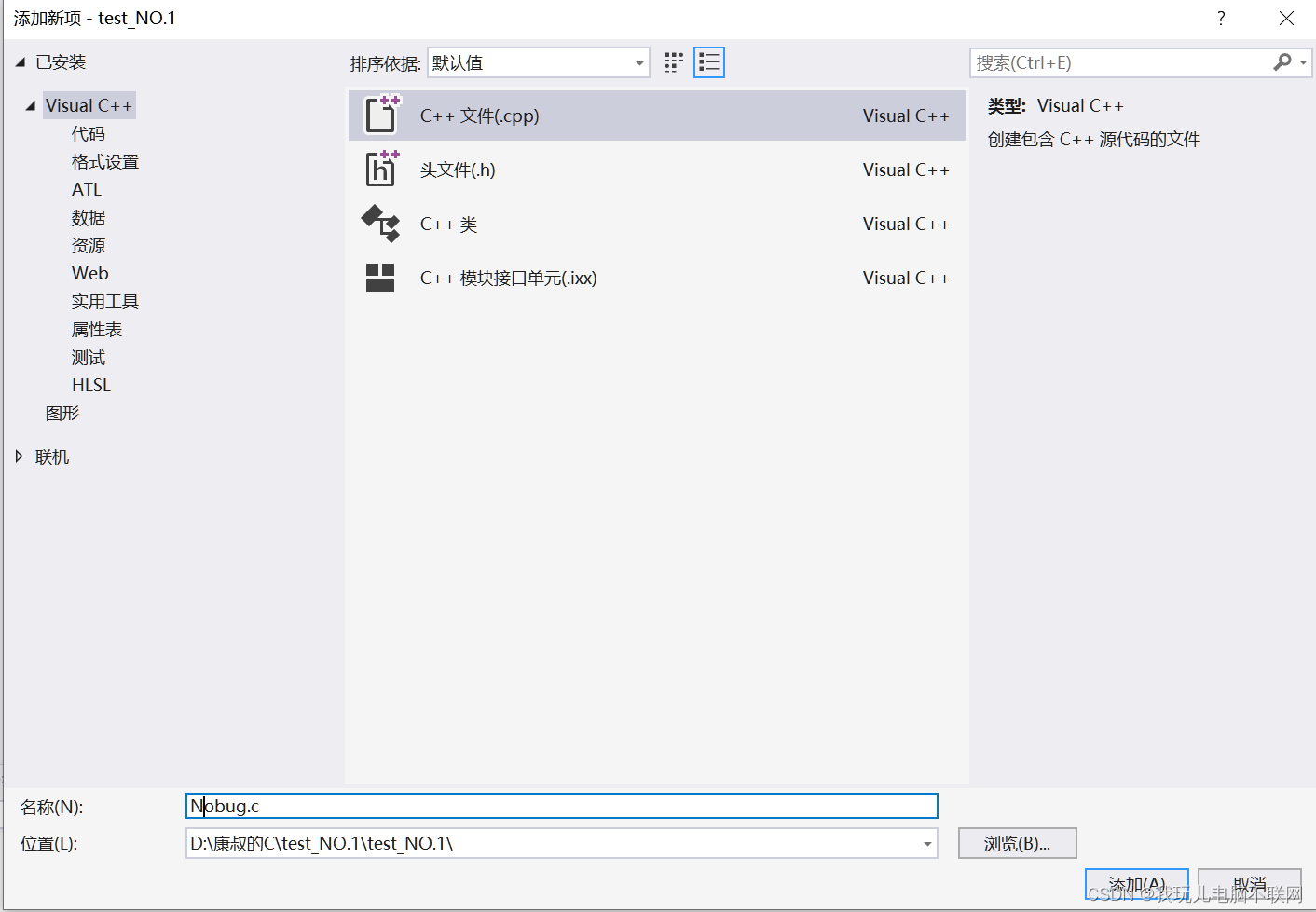This screenshot has width=1316, height=912.
Task: Select the C++ 类 class icon
Action: tap(380, 224)
